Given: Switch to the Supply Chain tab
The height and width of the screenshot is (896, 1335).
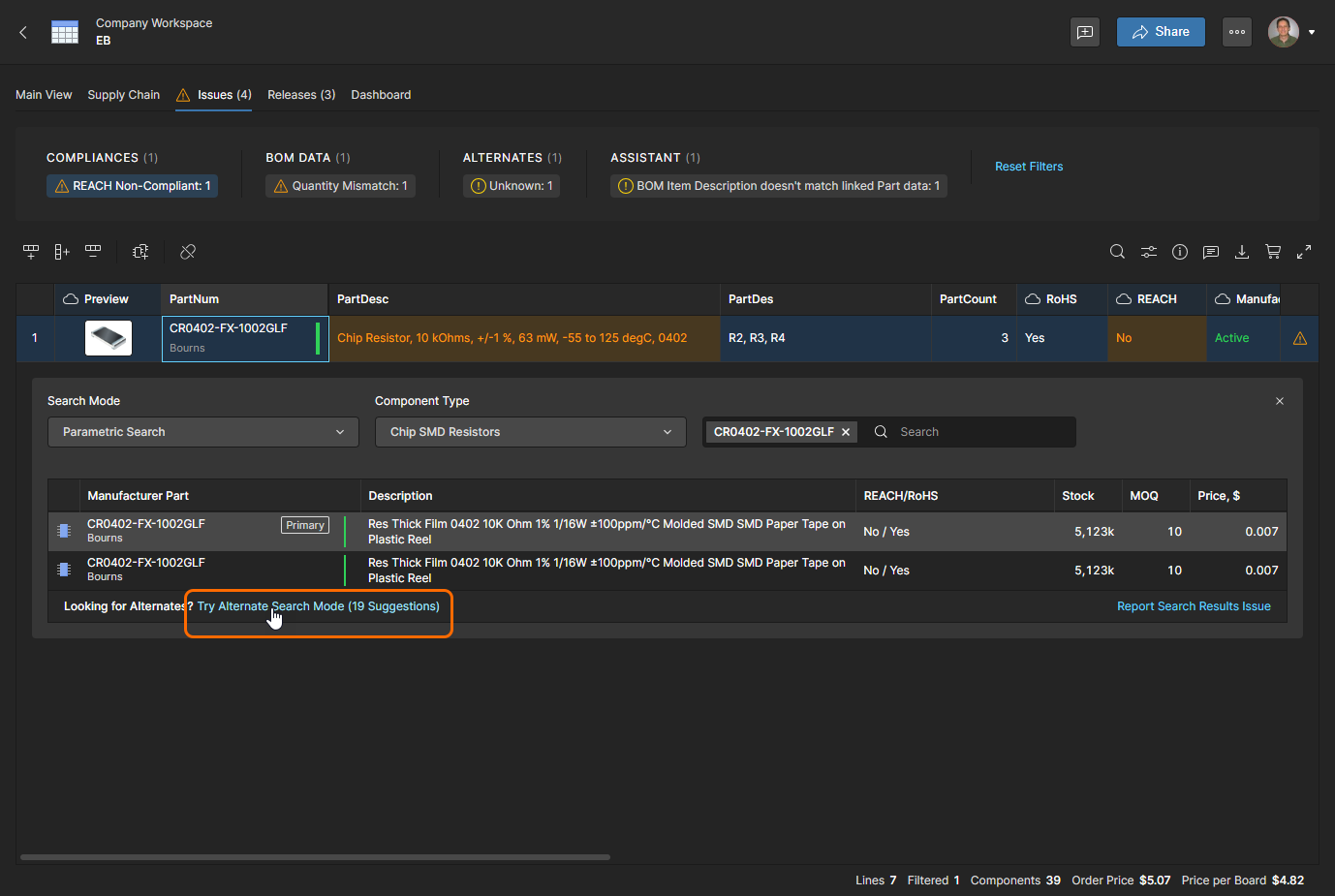Looking at the screenshot, I should coord(123,95).
